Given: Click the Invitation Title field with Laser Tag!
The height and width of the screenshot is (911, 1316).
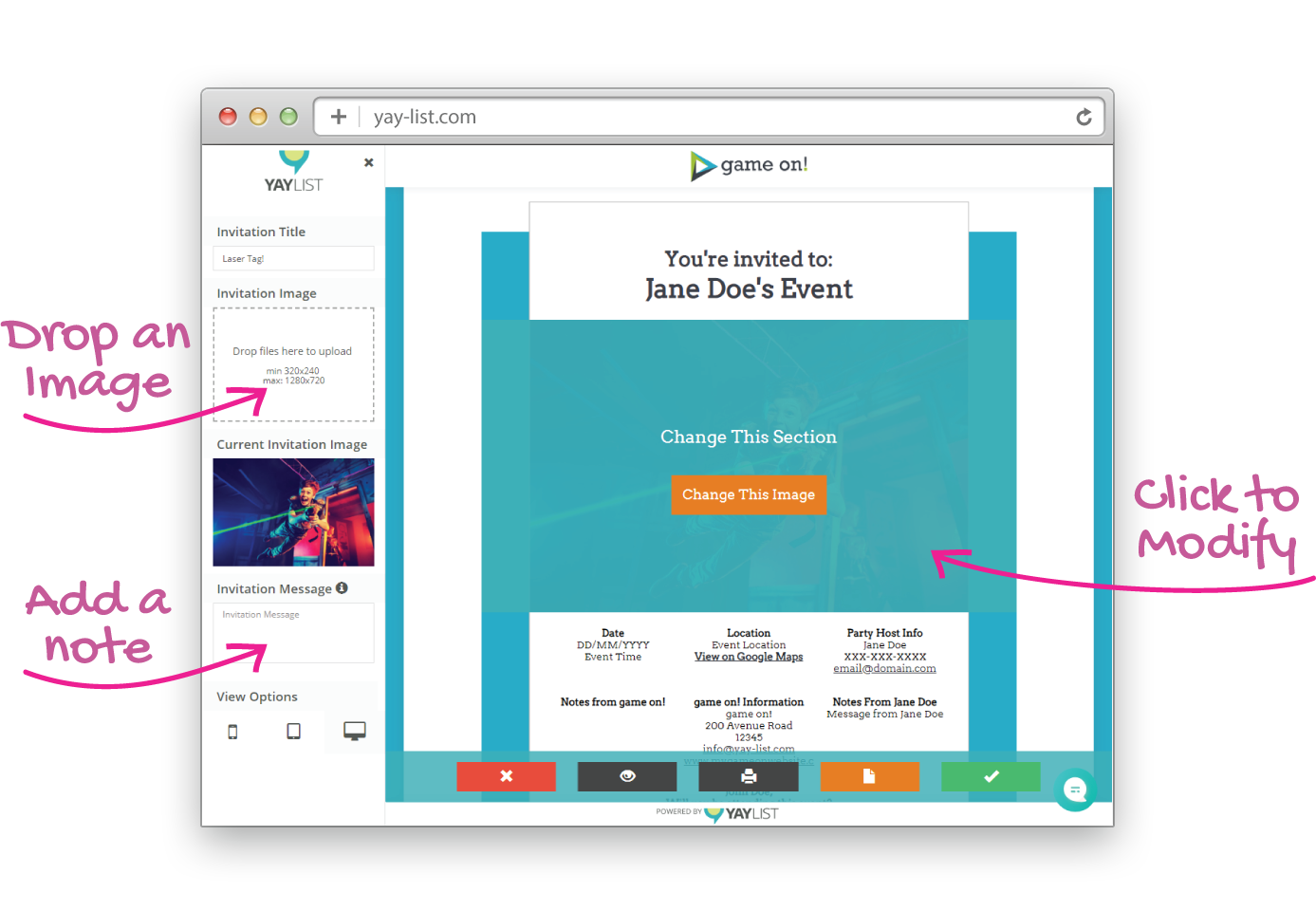Looking at the screenshot, I should coord(293,258).
